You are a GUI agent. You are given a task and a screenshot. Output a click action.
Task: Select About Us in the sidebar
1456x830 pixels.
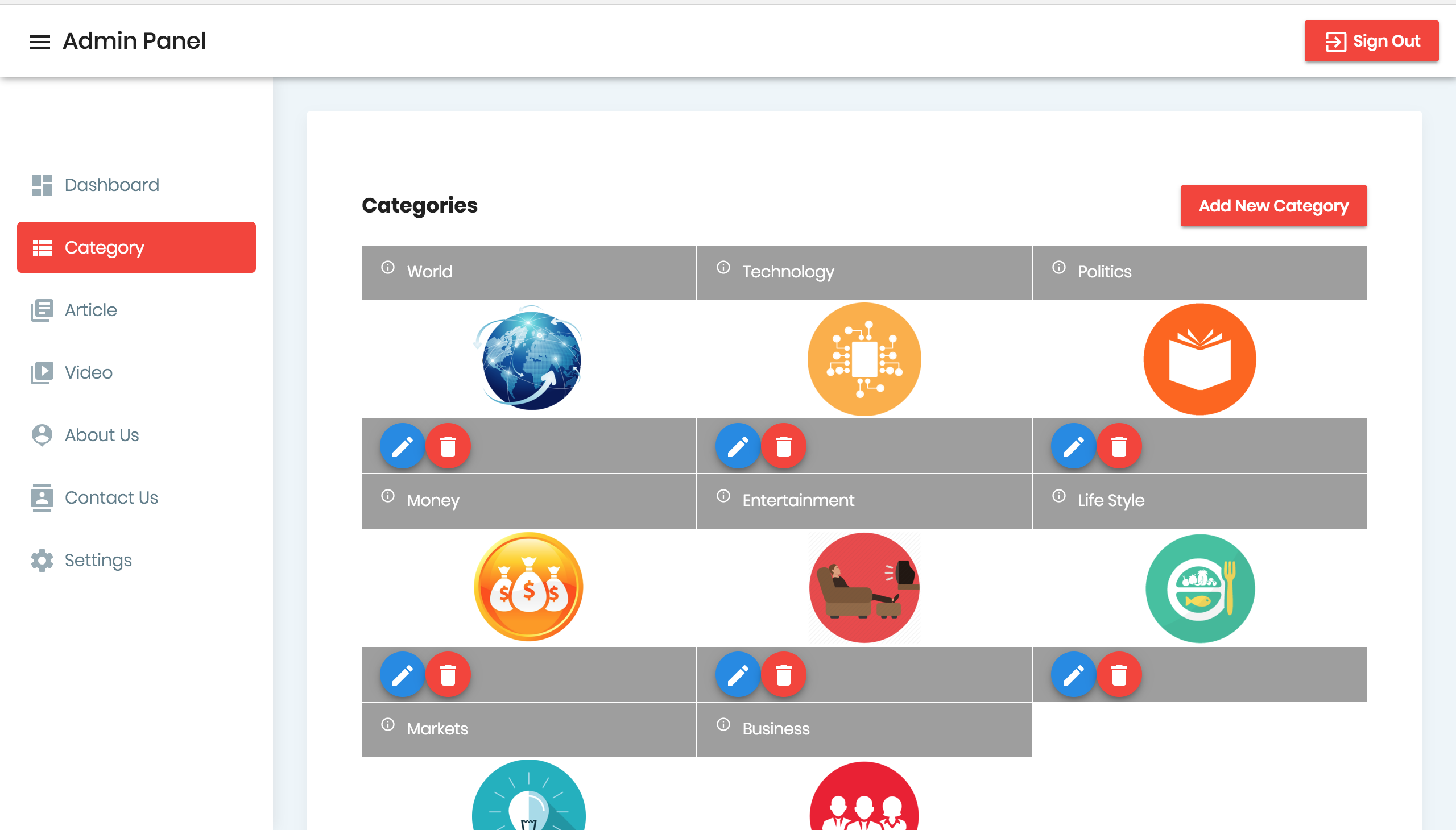pyautogui.click(x=101, y=435)
